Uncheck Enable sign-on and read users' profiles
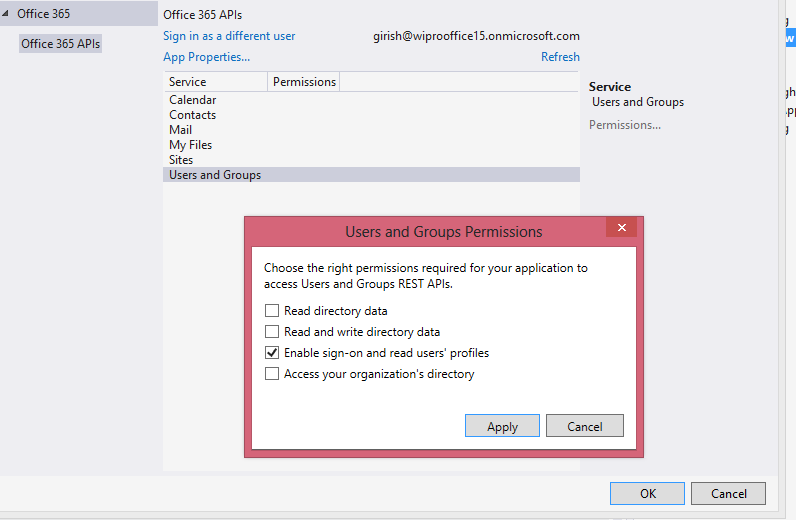 (x=272, y=353)
